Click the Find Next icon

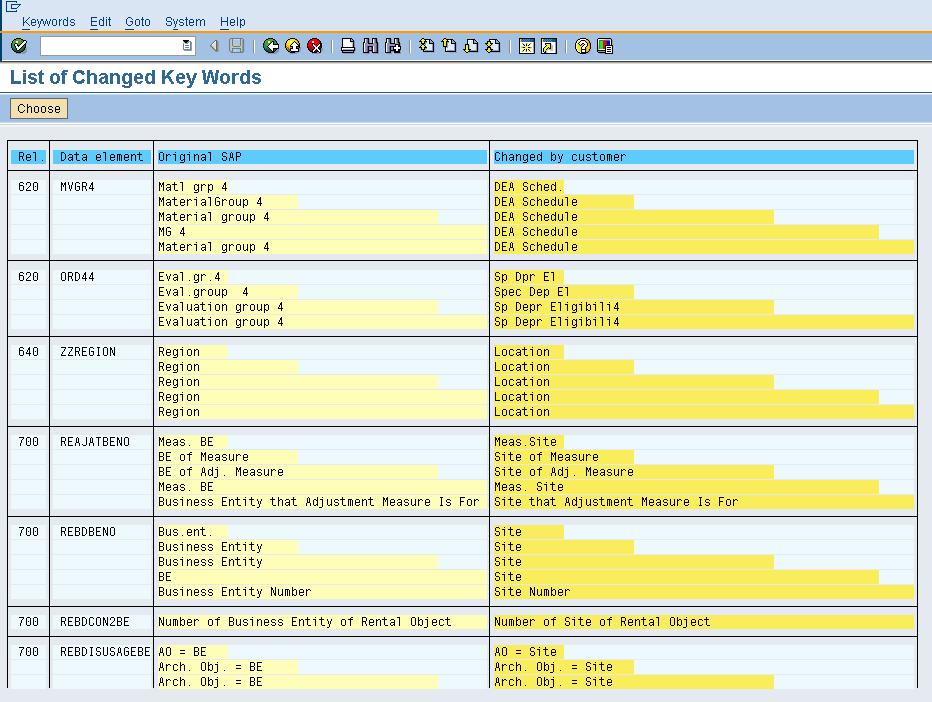pyautogui.click(x=391, y=45)
